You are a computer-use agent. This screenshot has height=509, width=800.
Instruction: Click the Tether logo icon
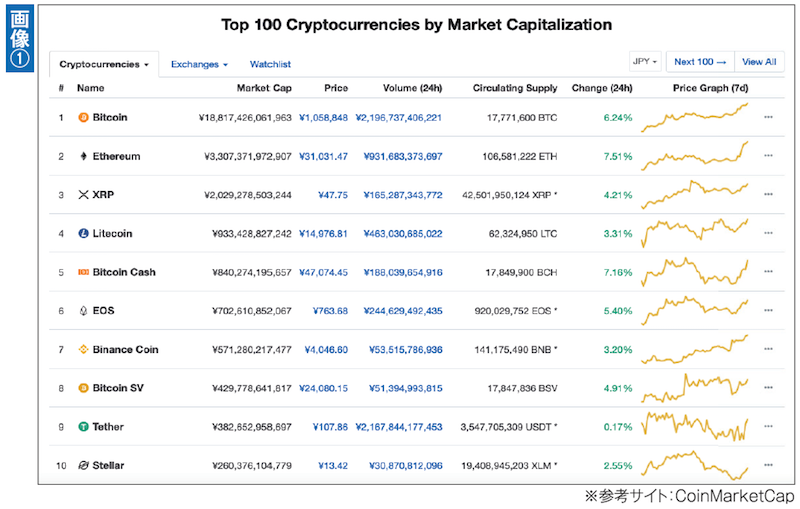point(84,427)
